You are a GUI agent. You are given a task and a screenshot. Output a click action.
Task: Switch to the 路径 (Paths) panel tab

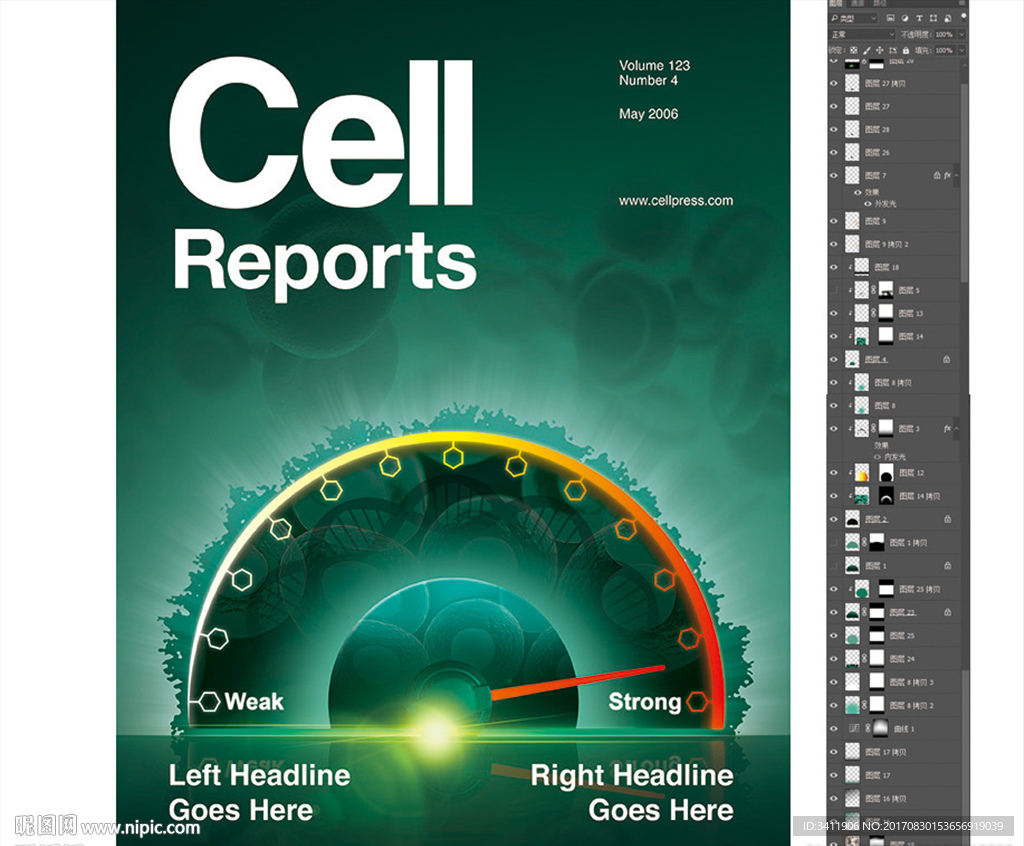point(878,3)
